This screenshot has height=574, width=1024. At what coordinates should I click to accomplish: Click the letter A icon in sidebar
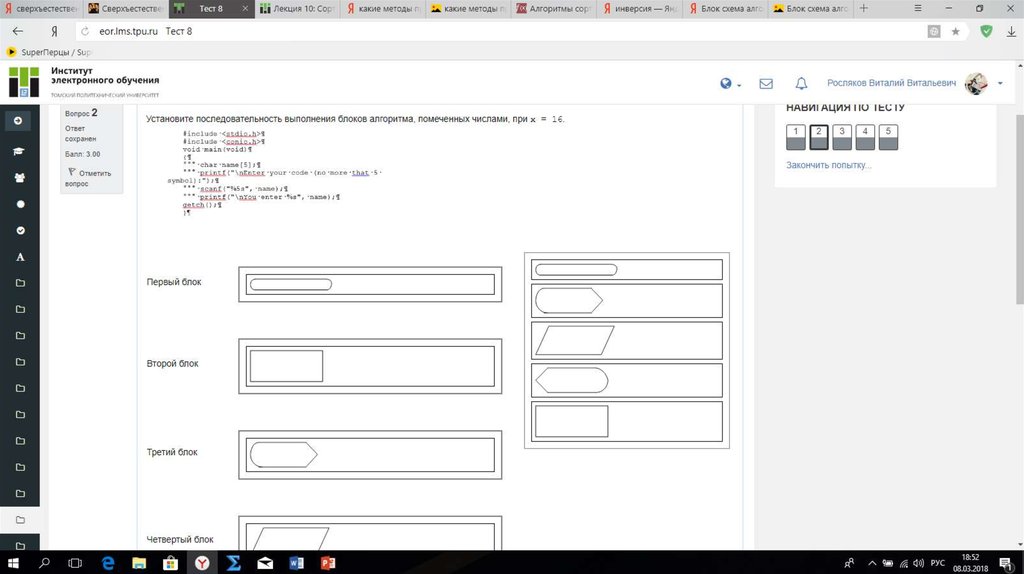20,257
